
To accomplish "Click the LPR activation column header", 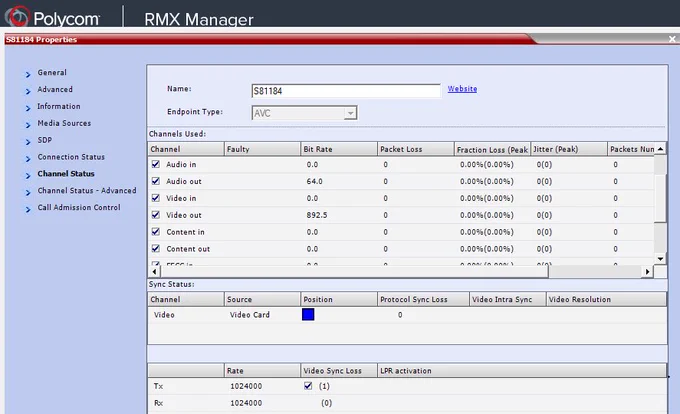I will pos(522,371).
